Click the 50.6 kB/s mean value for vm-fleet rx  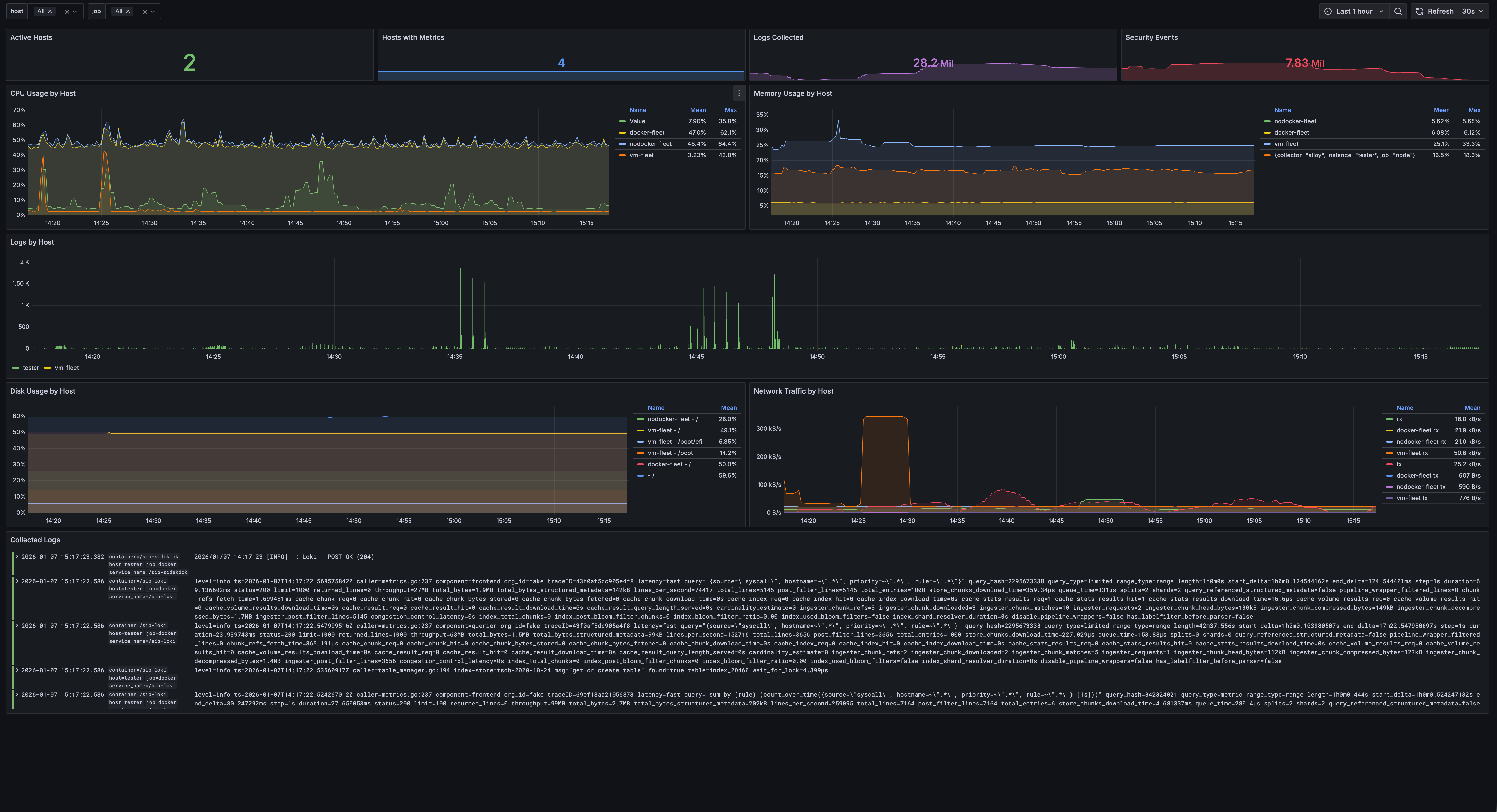click(1467, 453)
